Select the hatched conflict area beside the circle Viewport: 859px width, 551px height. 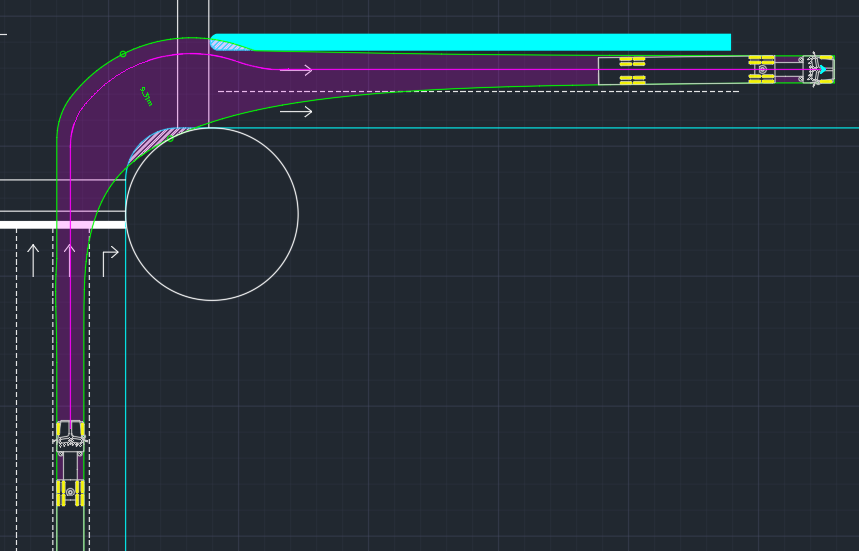(152, 141)
